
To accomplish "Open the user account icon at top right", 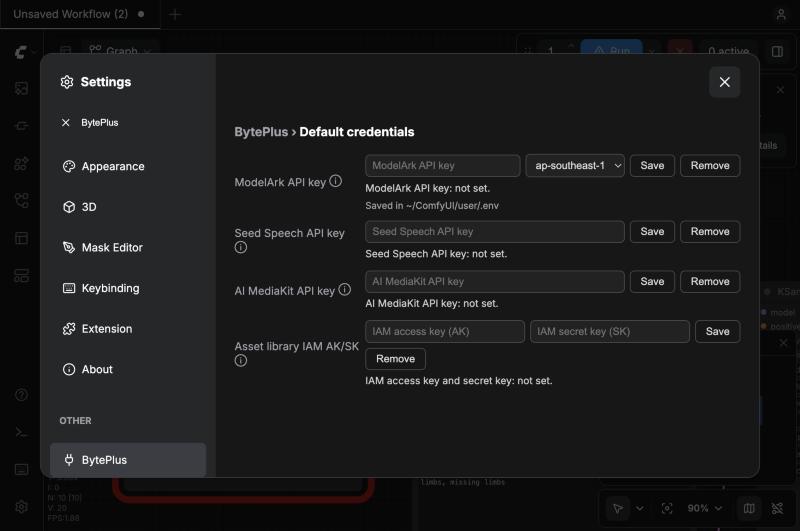I will click(x=781, y=14).
